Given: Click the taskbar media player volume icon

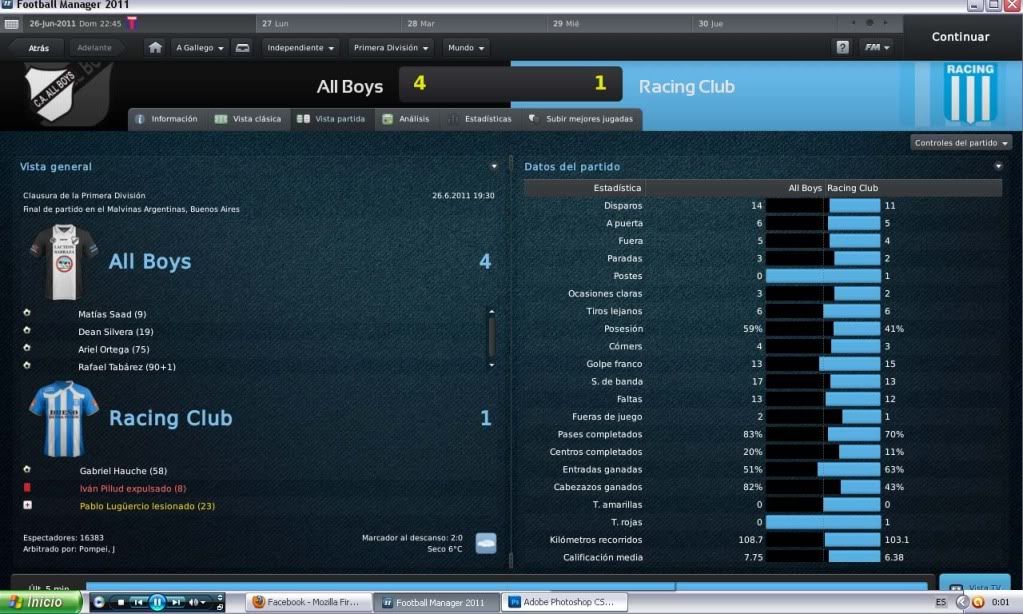Looking at the screenshot, I should coord(194,602).
